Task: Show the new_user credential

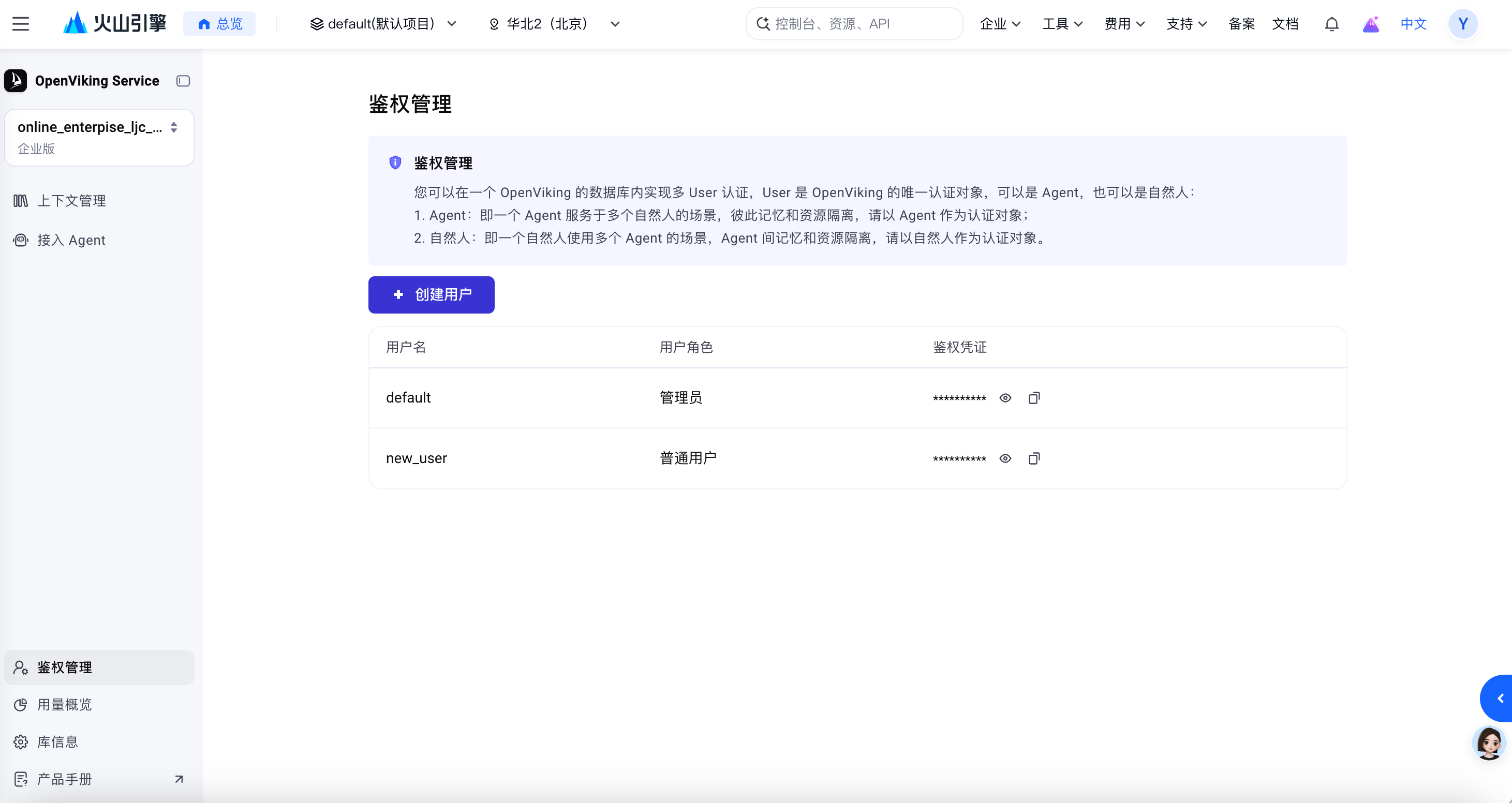Action: [x=1005, y=458]
